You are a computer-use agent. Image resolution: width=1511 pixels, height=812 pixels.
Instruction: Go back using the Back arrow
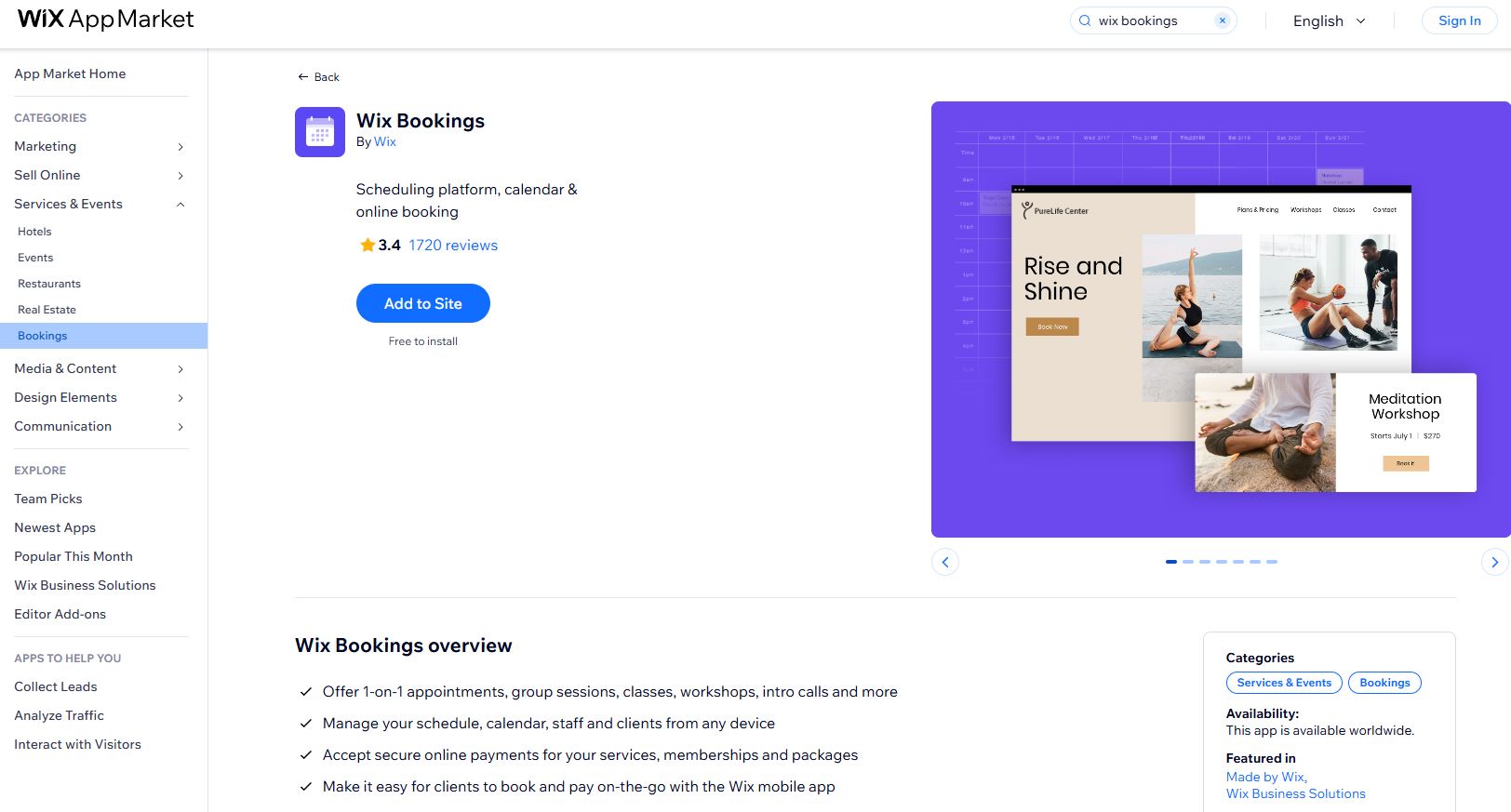pyautogui.click(x=318, y=77)
